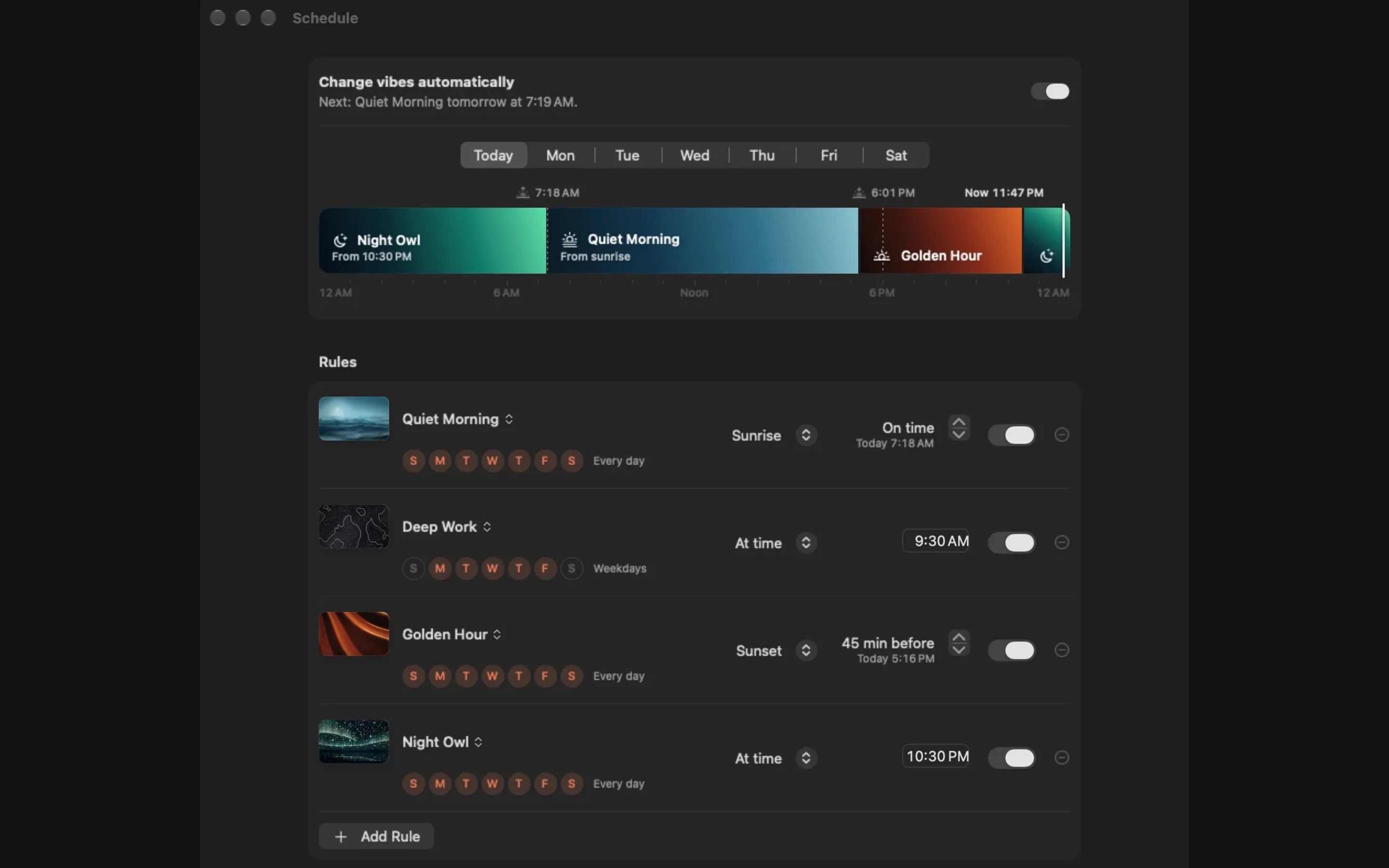Remove the Golden Hour rule
The width and height of the screenshot is (1389, 868).
[1061, 650]
